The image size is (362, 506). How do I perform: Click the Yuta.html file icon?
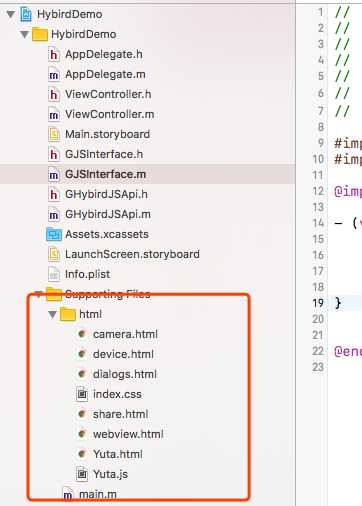coord(82,454)
